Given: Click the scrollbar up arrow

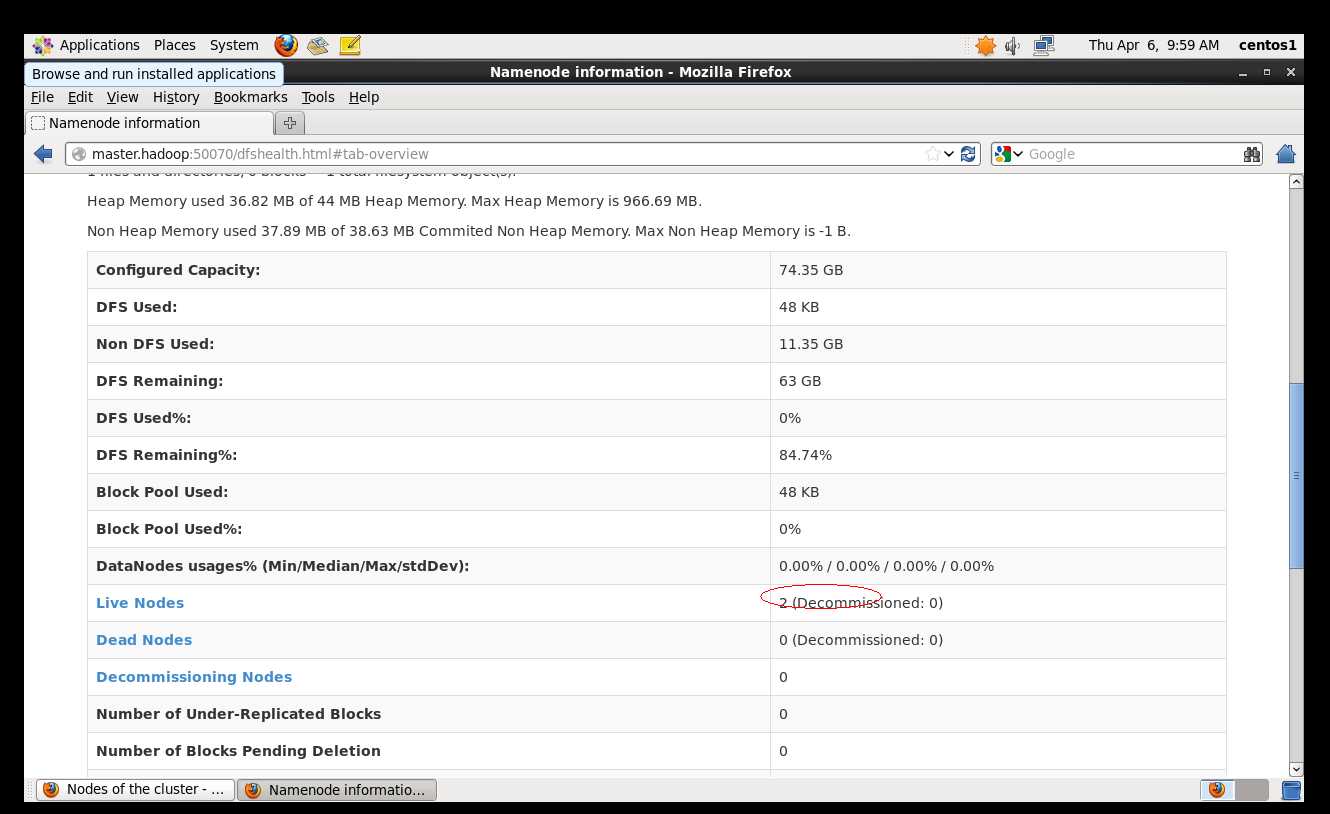Looking at the screenshot, I should (1296, 182).
